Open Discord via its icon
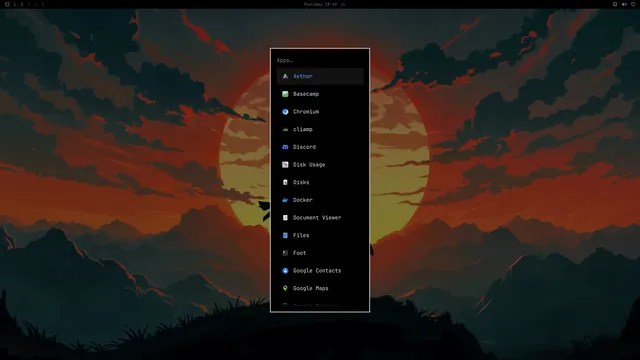 [285, 147]
